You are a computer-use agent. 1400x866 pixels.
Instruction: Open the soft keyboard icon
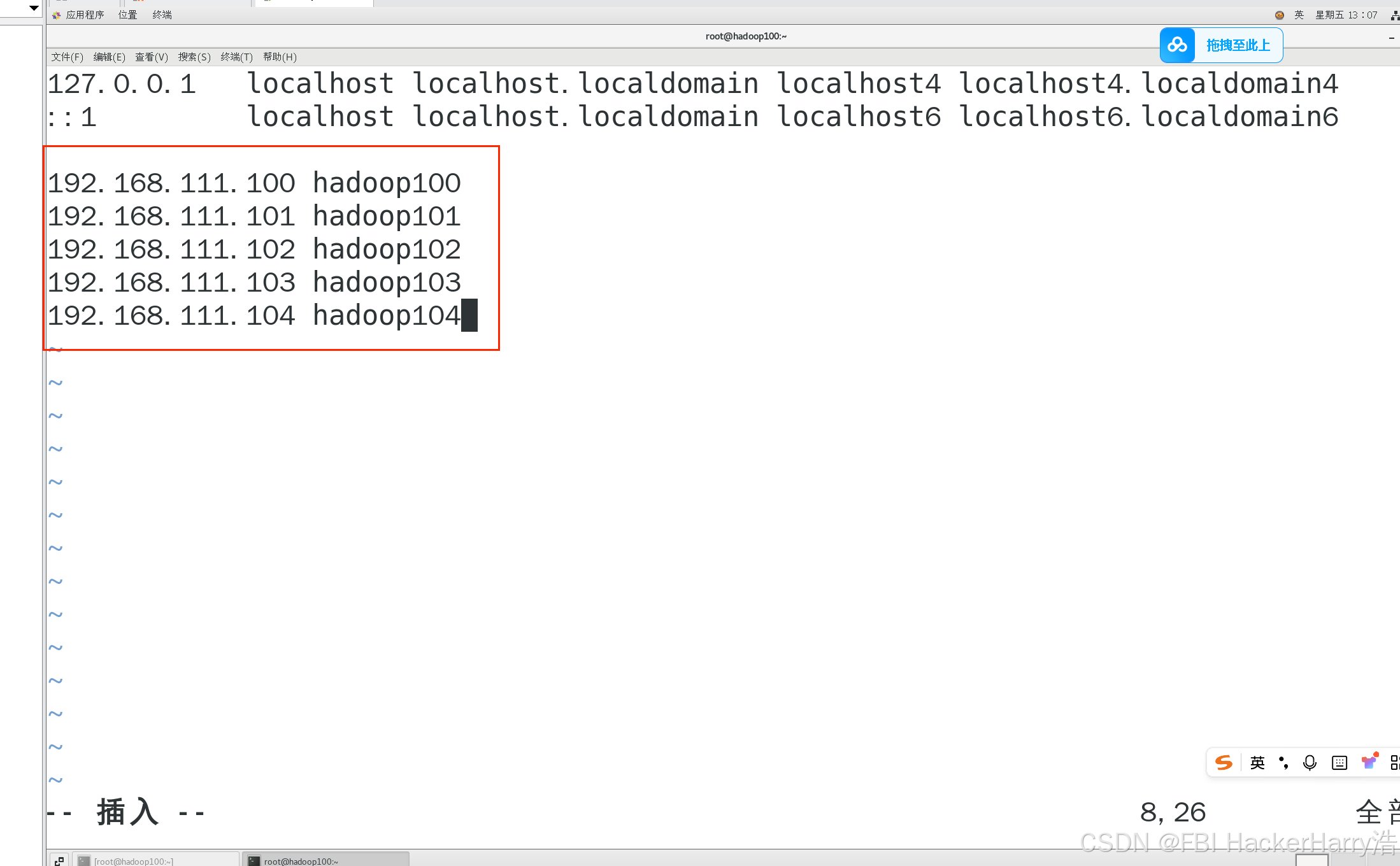tap(1339, 762)
